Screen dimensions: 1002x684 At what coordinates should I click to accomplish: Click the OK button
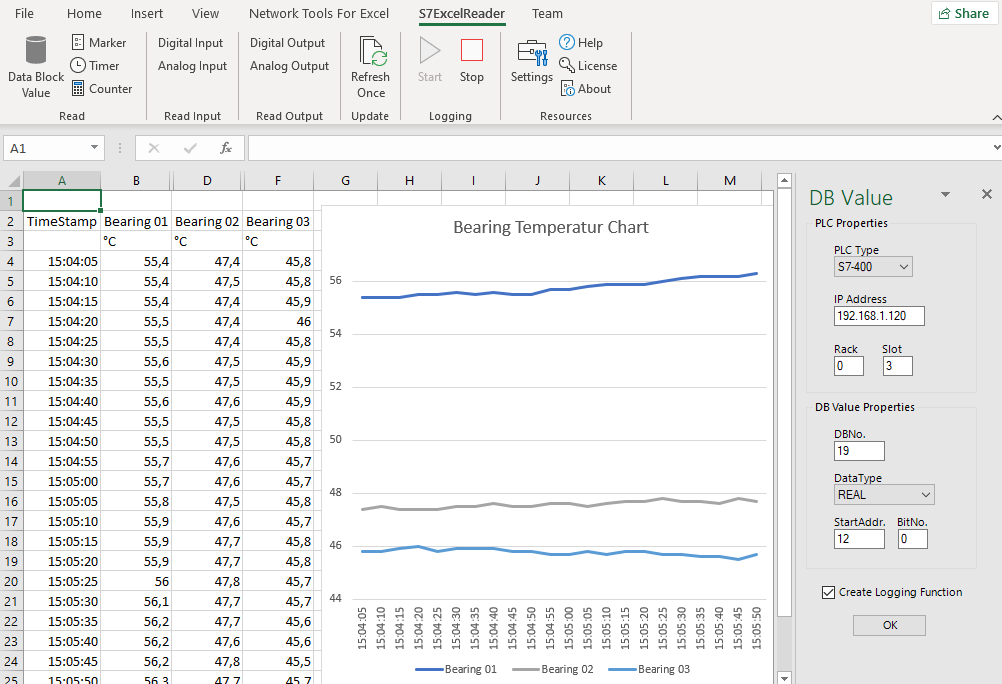[x=890, y=625]
